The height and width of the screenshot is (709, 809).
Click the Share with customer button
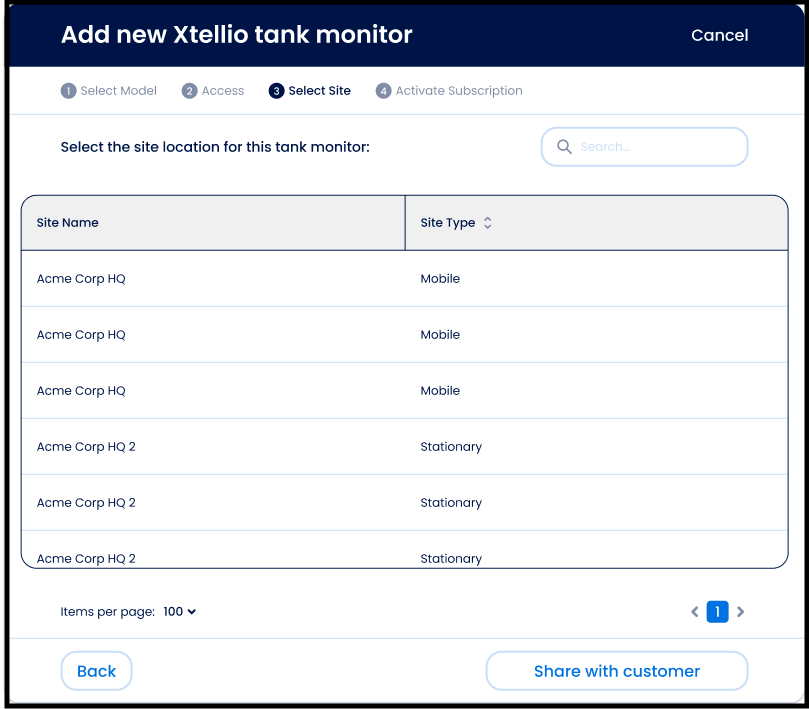coord(616,671)
